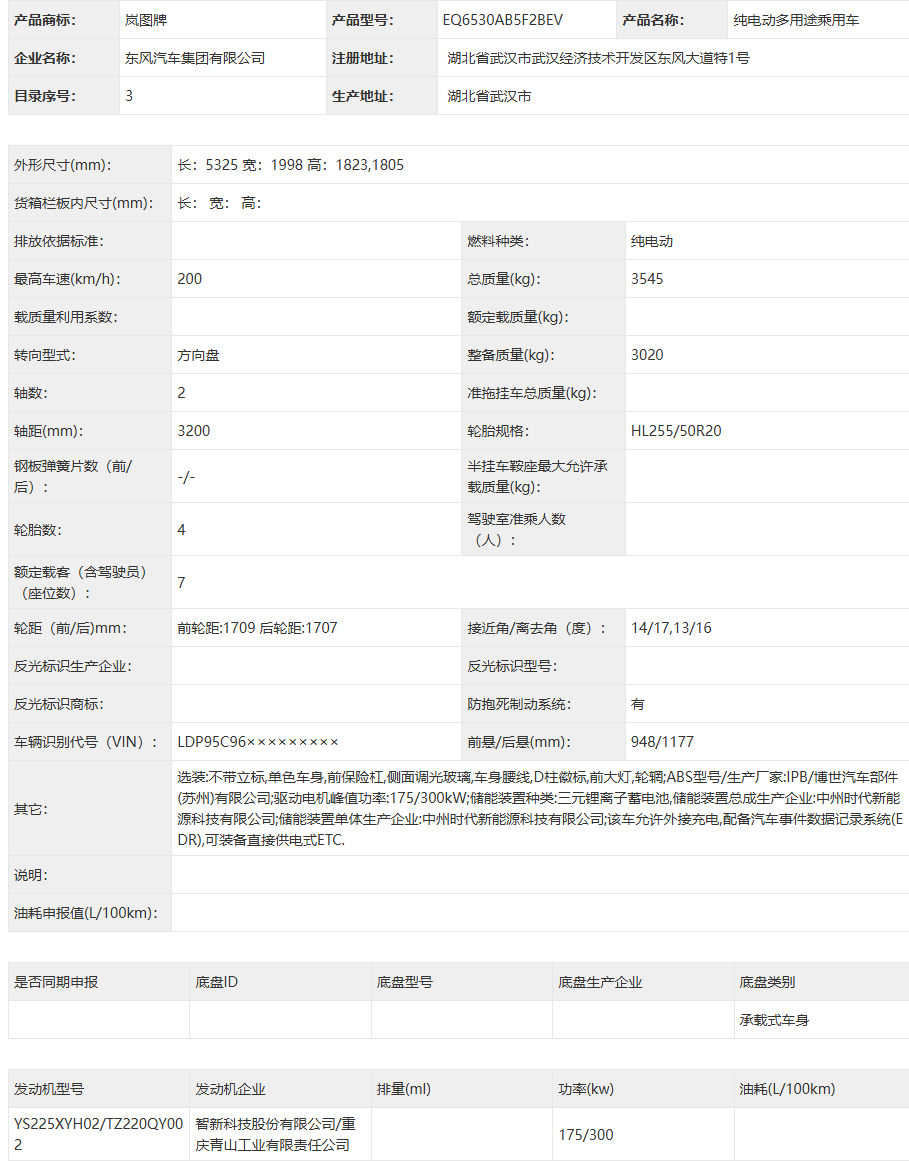This screenshot has height=1161, width=909.
Task: Select the exterior dimensions value row
Action: click(x=540, y=165)
